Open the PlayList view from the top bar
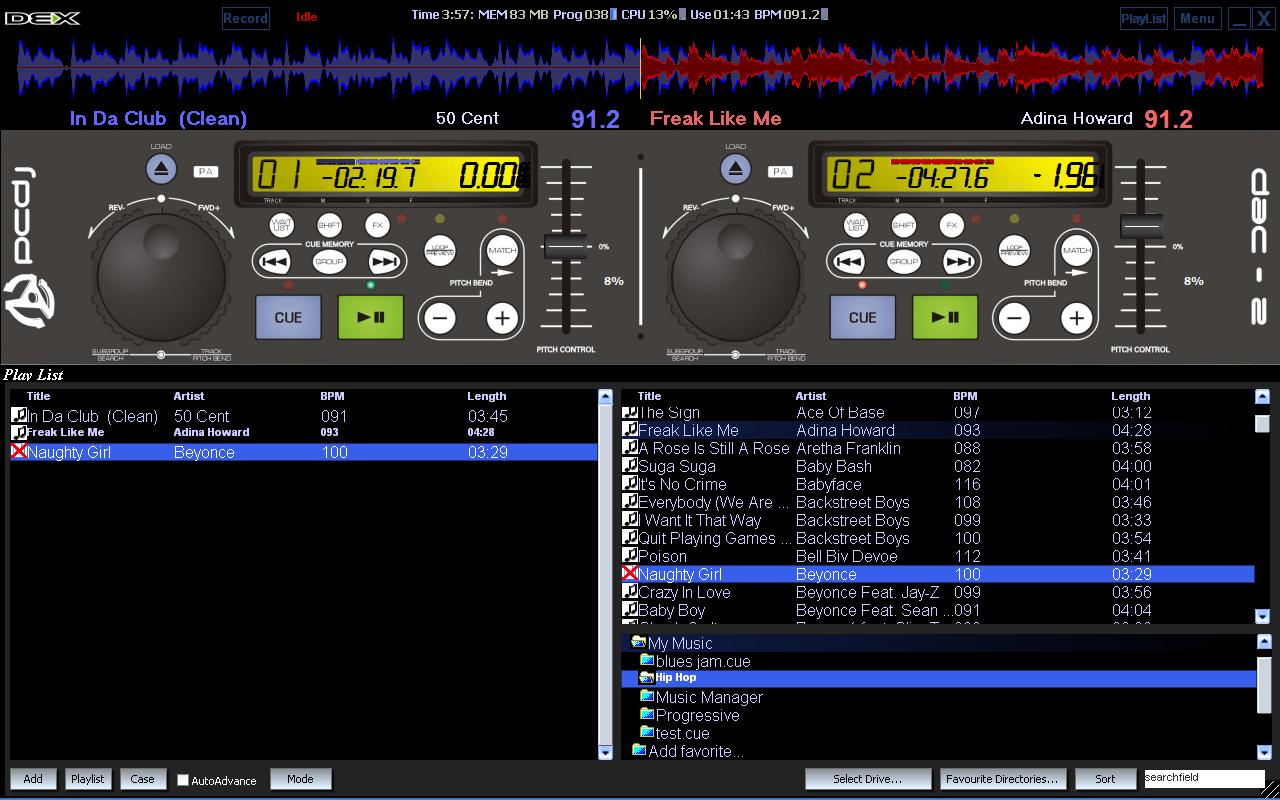The width and height of the screenshot is (1280, 800). pyautogui.click(x=1143, y=17)
